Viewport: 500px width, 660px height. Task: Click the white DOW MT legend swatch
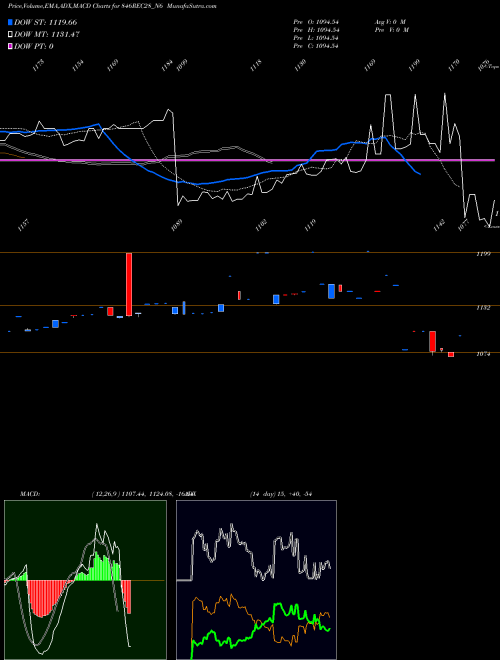(11, 34)
